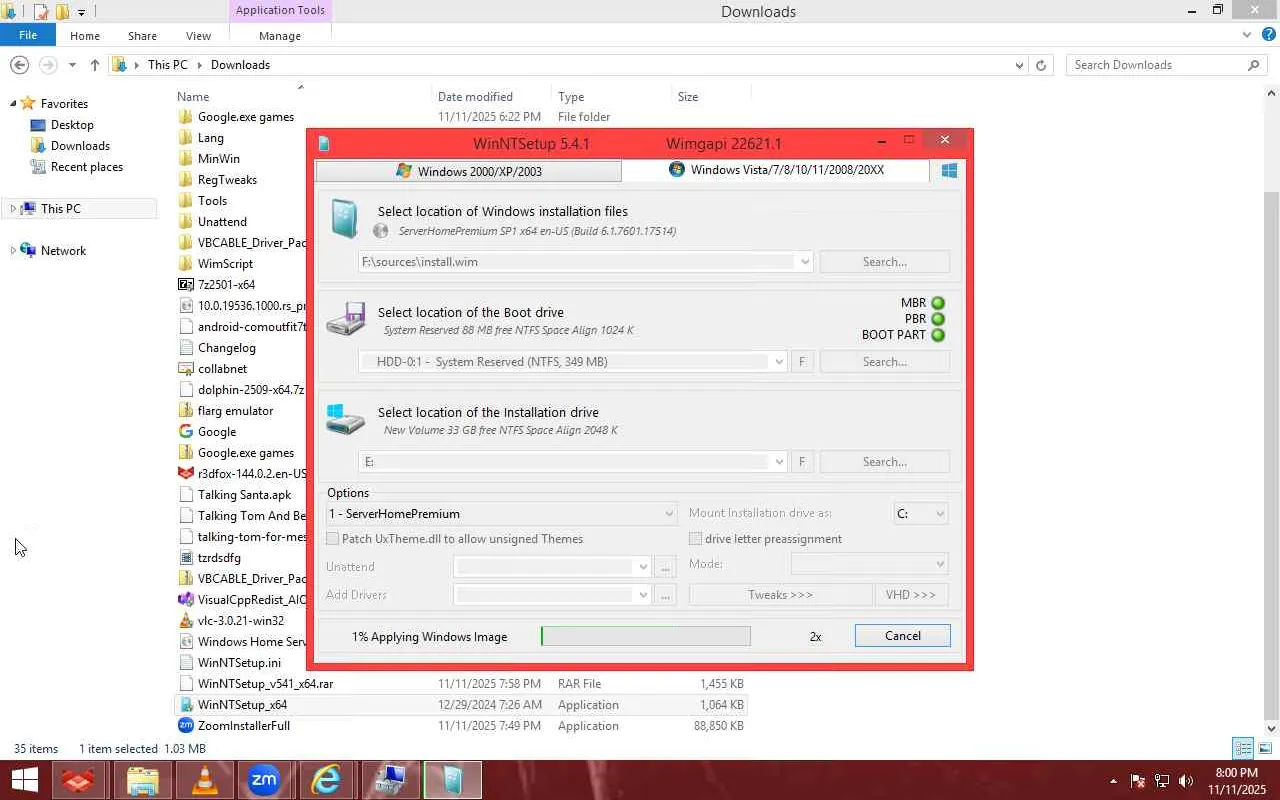Click the F button for Boot drive
Image resolution: width=1280 pixels, height=800 pixels.
coord(801,362)
